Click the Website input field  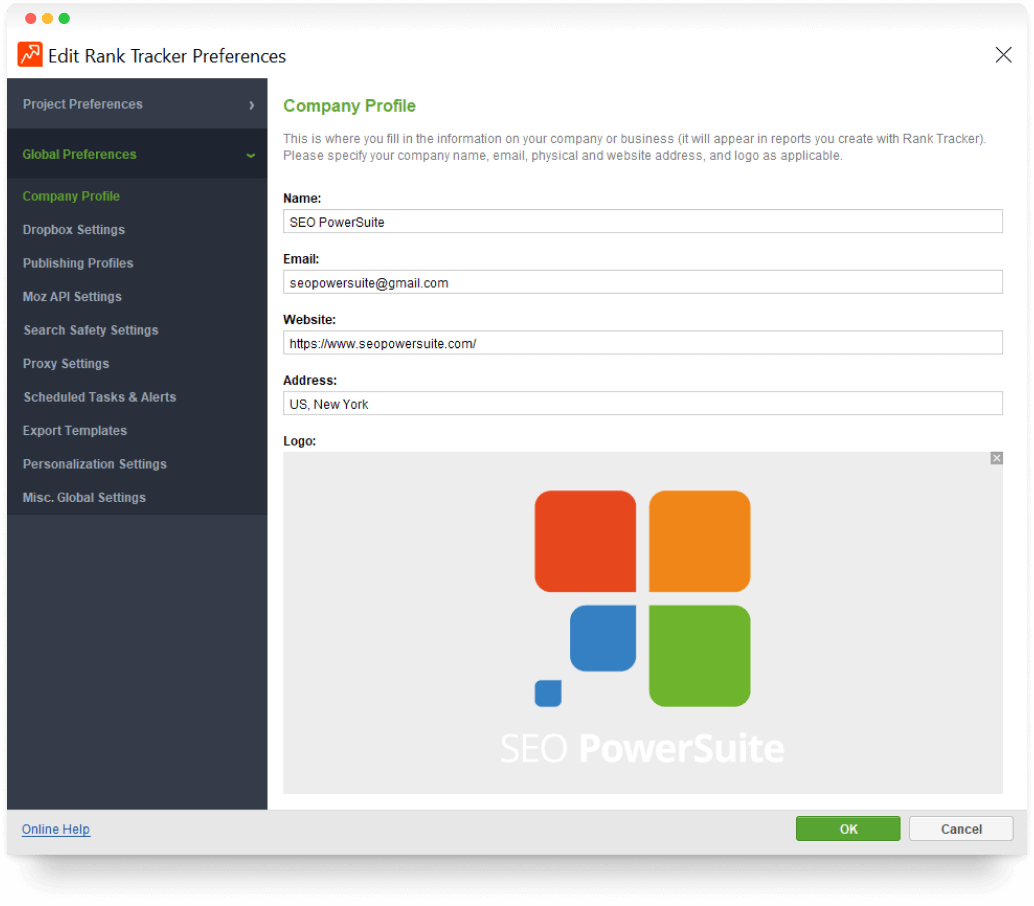642,343
